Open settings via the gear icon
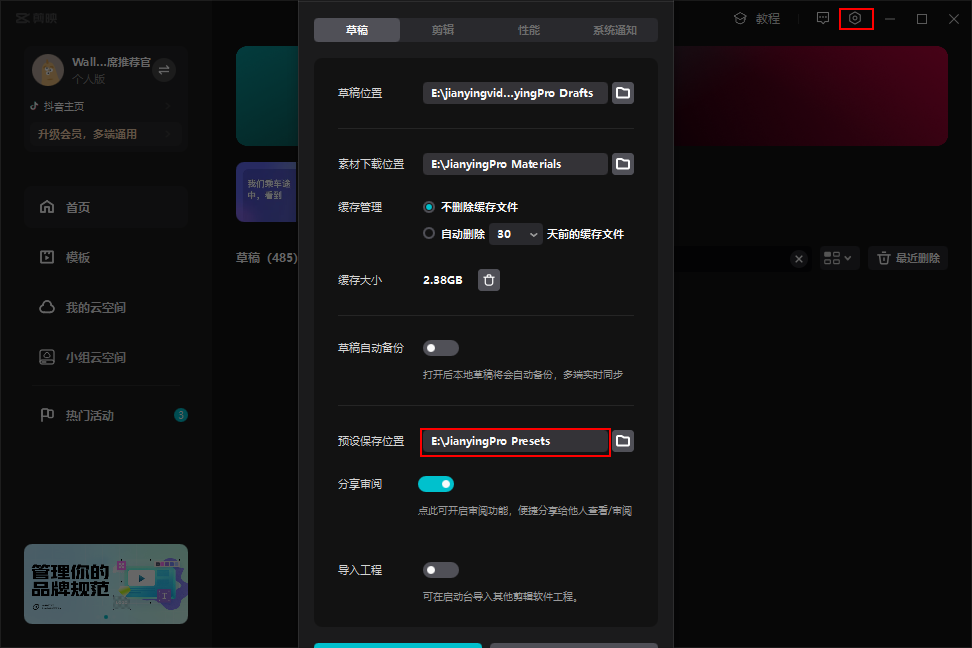The height and width of the screenshot is (648, 972). [x=856, y=18]
